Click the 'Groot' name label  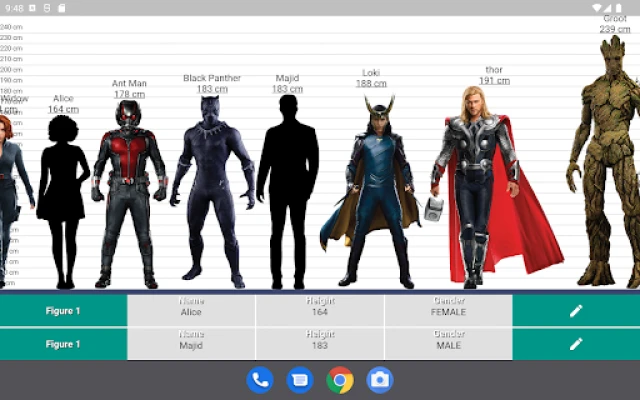pyautogui.click(x=615, y=18)
